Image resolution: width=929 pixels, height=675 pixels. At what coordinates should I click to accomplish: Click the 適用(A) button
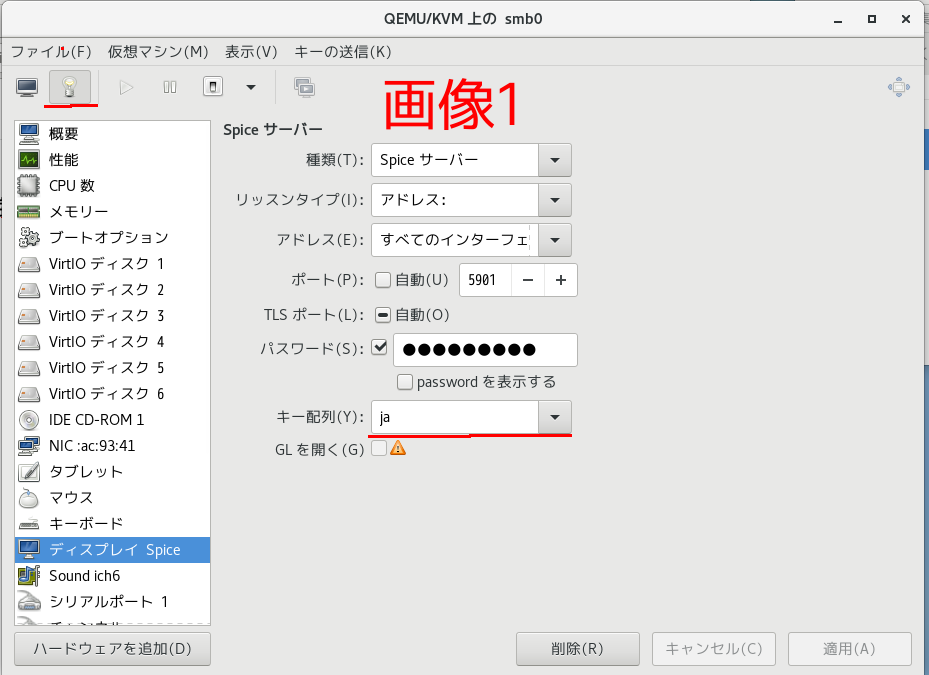(850, 649)
